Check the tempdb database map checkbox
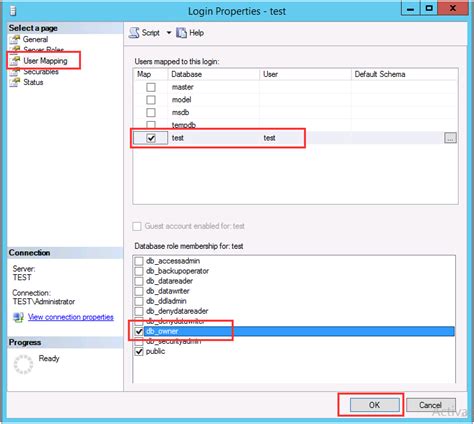474x424 pixels. pos(151,125)
